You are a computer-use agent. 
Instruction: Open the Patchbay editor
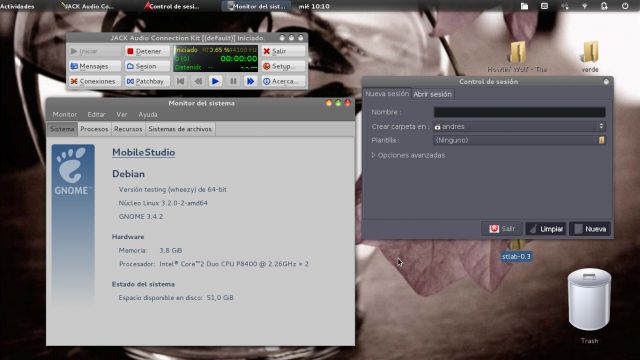[147, 81]
